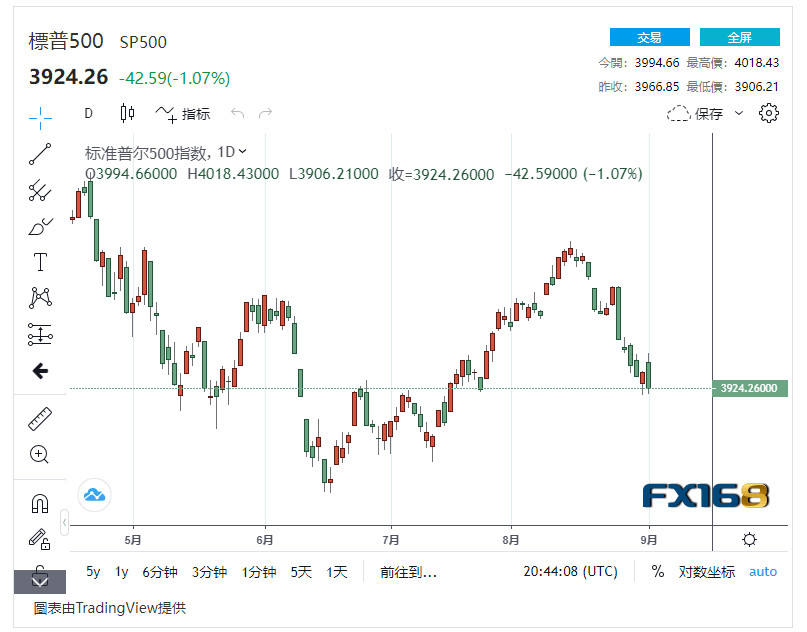Image resolution: width=807 pixels, height=632 pixels.
Task: Expand the 1D symbol legend dropdown
Action: (x=242, y=152)
